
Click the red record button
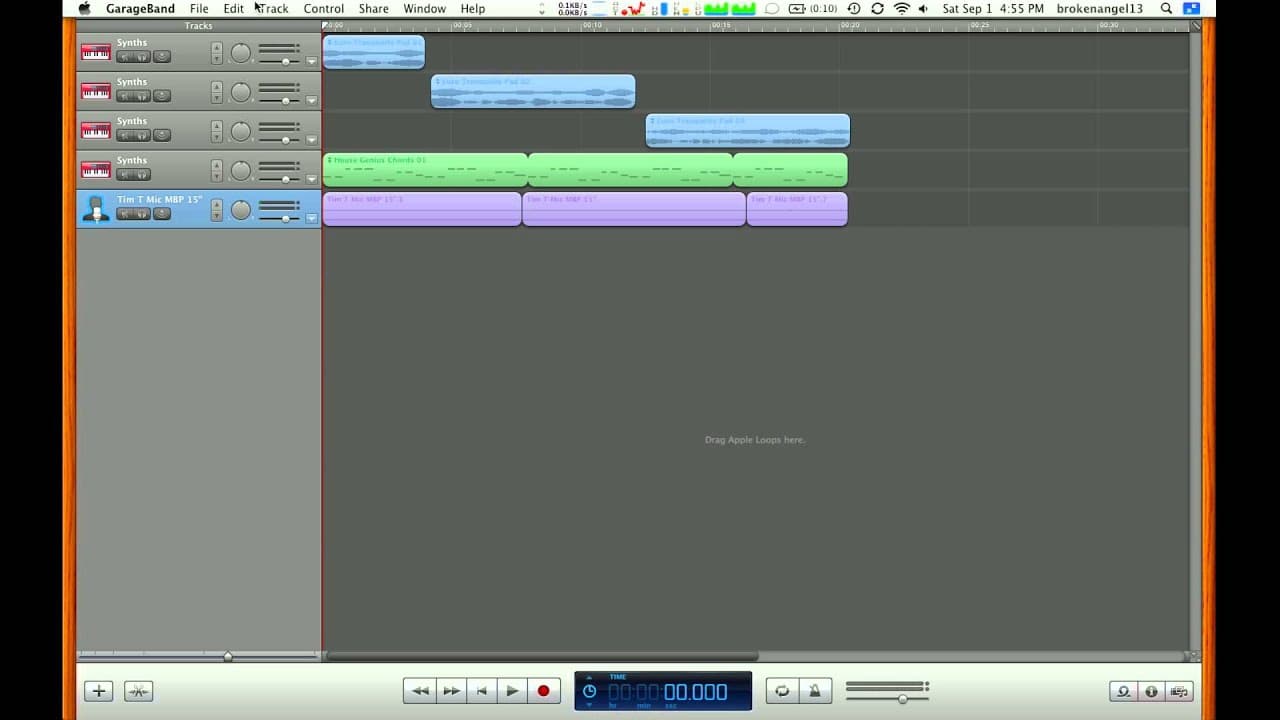tap(543, 690)
